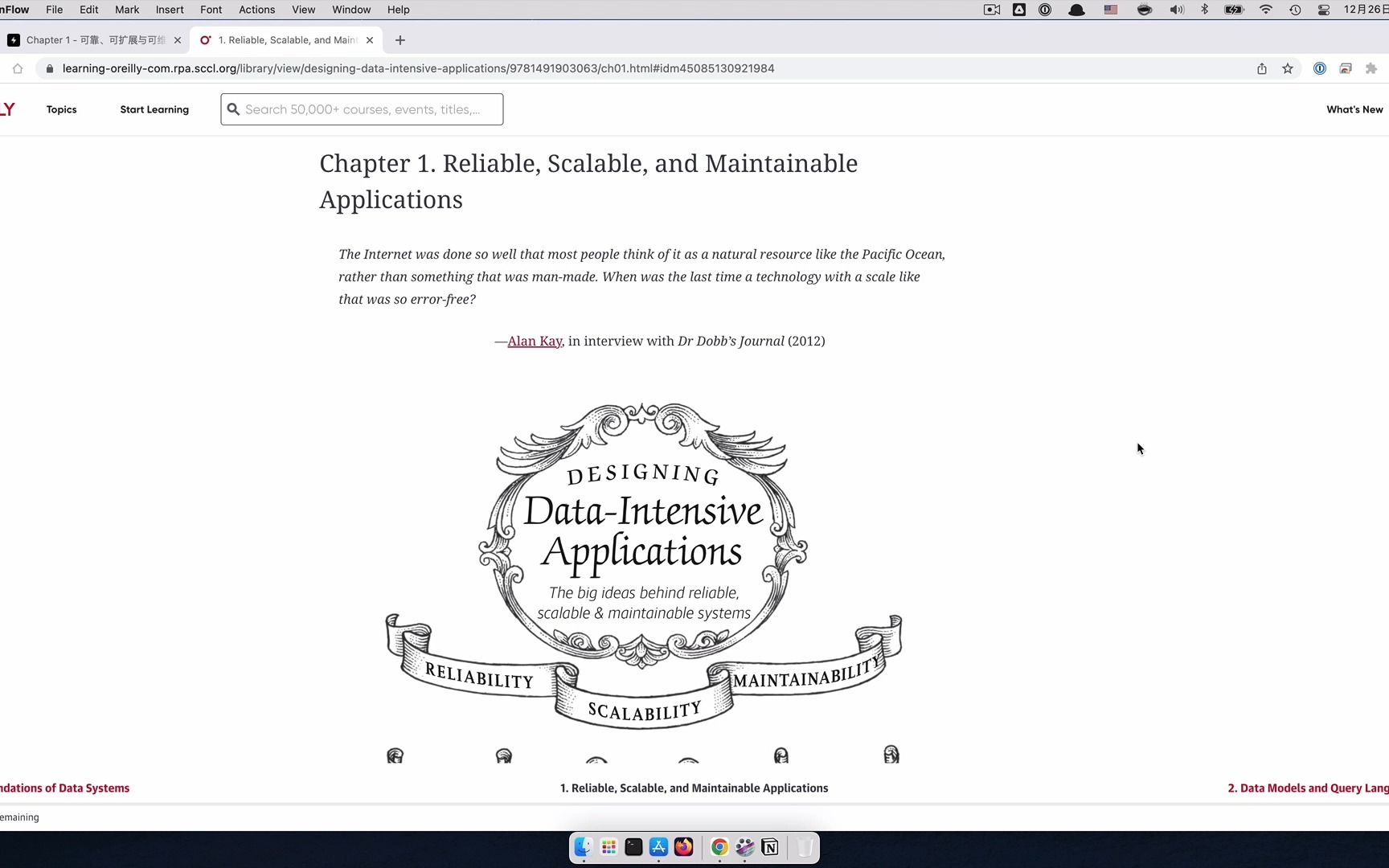
Task: Open the 1Password menu bar icon
Action: [x=1045, y=10]
